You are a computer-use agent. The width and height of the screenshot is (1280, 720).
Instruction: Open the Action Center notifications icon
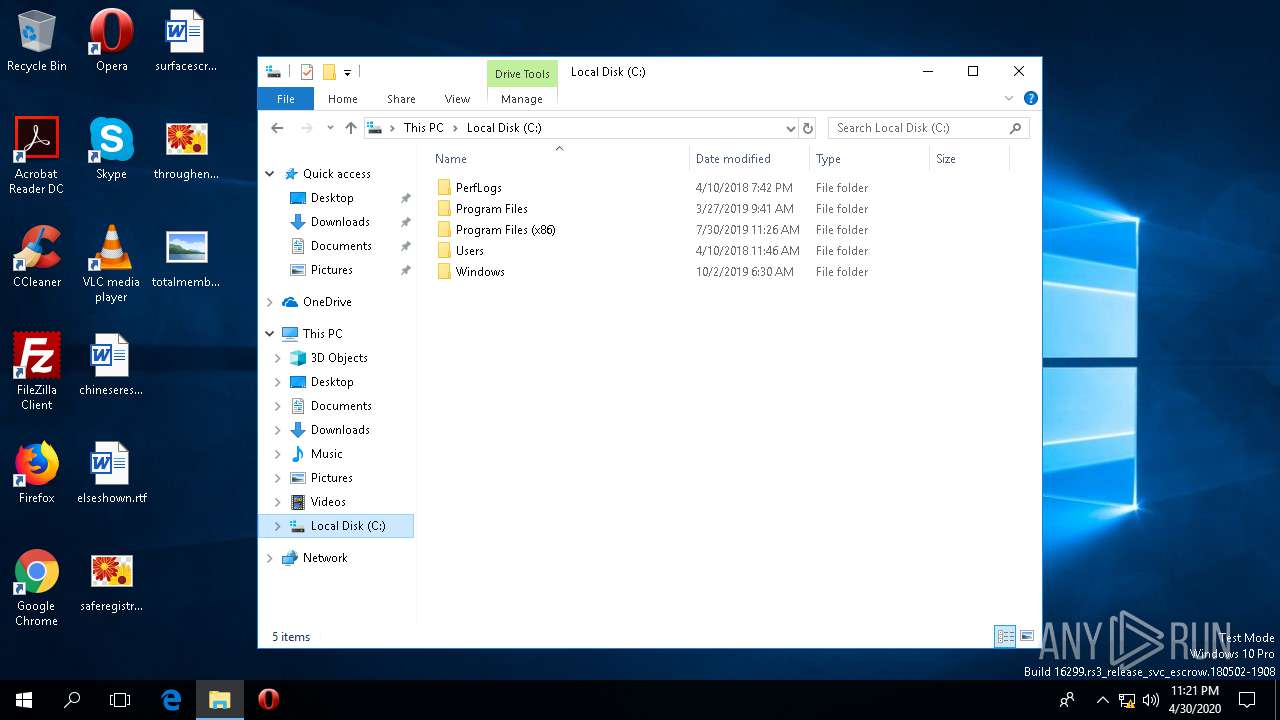[x=1247, y=700]
